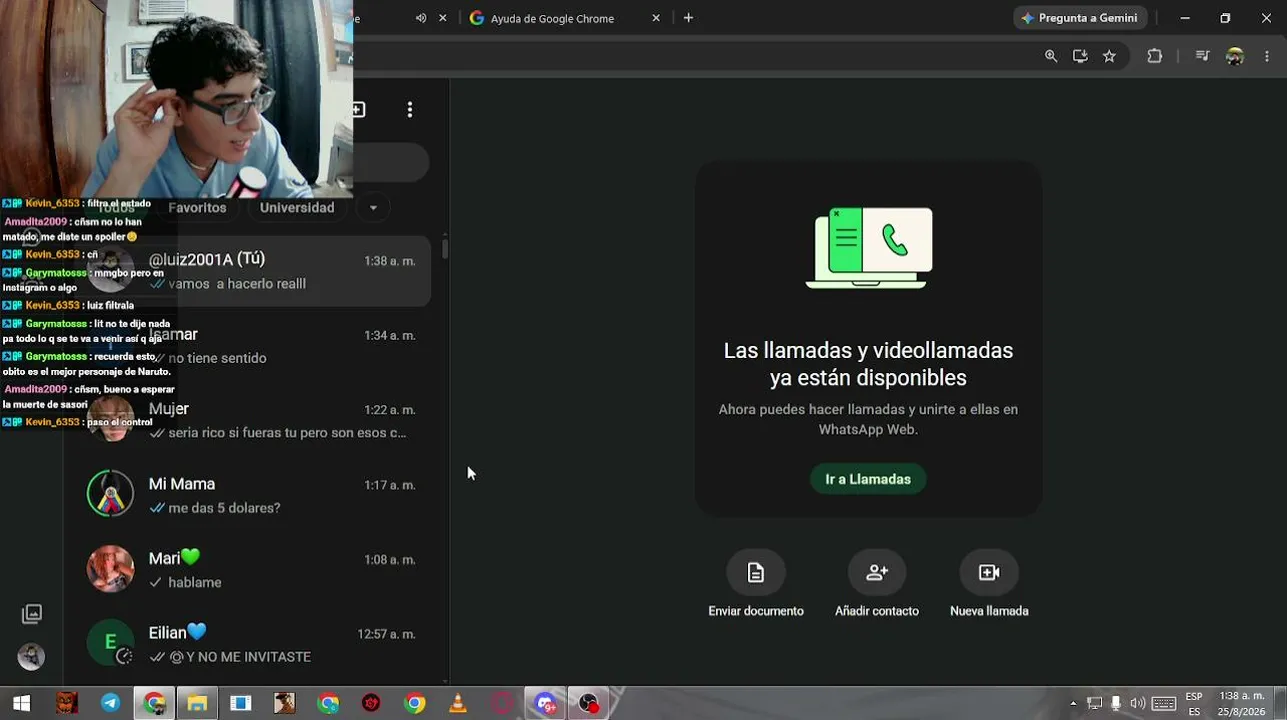Click the zoom magnifier icon in address bar
This screenshot has width=1287, height=720.
point(1051,57)
